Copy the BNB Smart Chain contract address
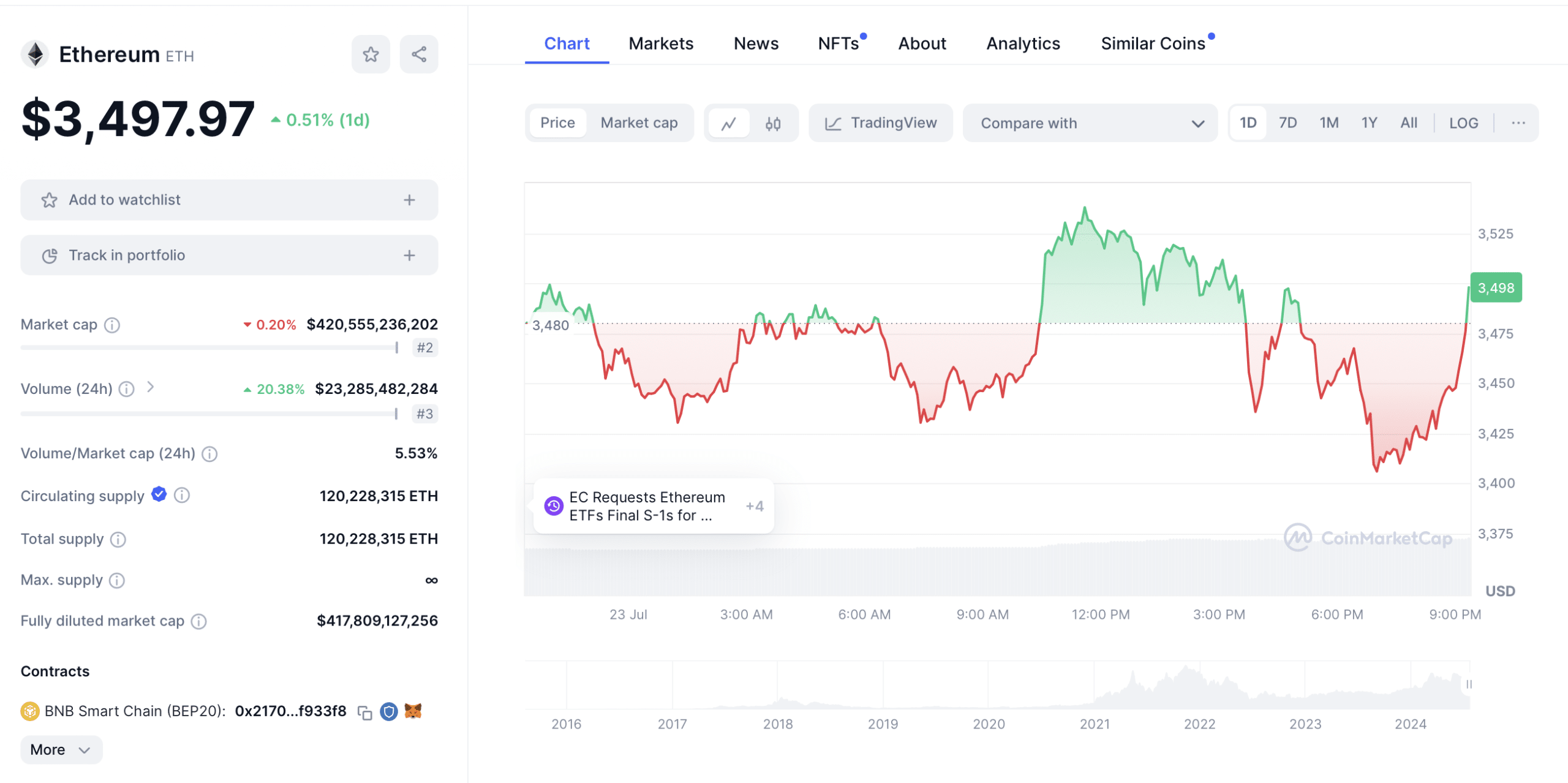This screenshot has width=1568, height=783. coord(365,713)
